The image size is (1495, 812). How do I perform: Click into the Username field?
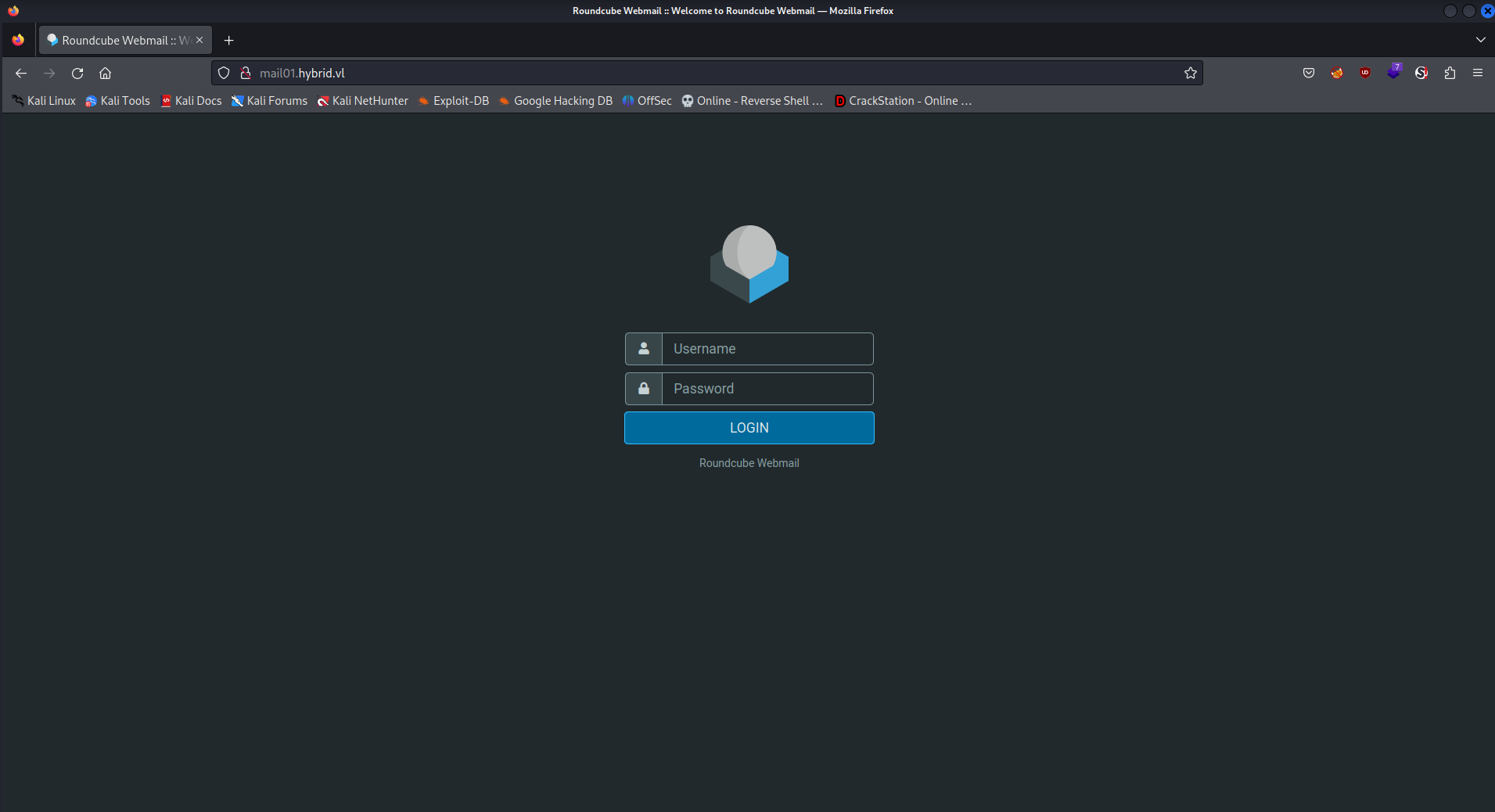pos(767,349)
